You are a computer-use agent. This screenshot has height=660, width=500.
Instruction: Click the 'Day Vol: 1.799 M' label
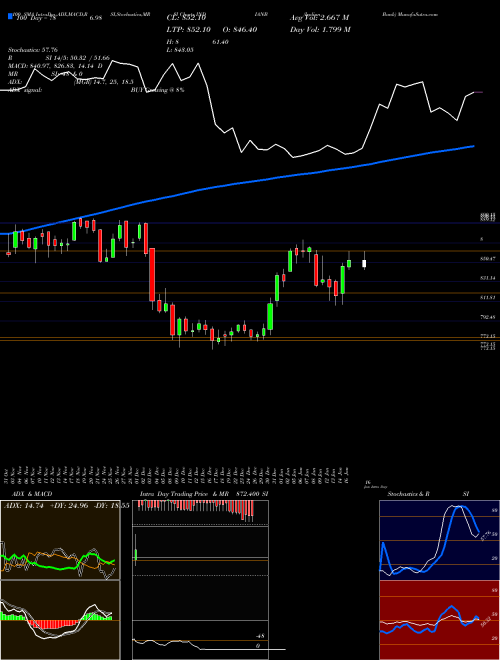(x=320, y=29)
